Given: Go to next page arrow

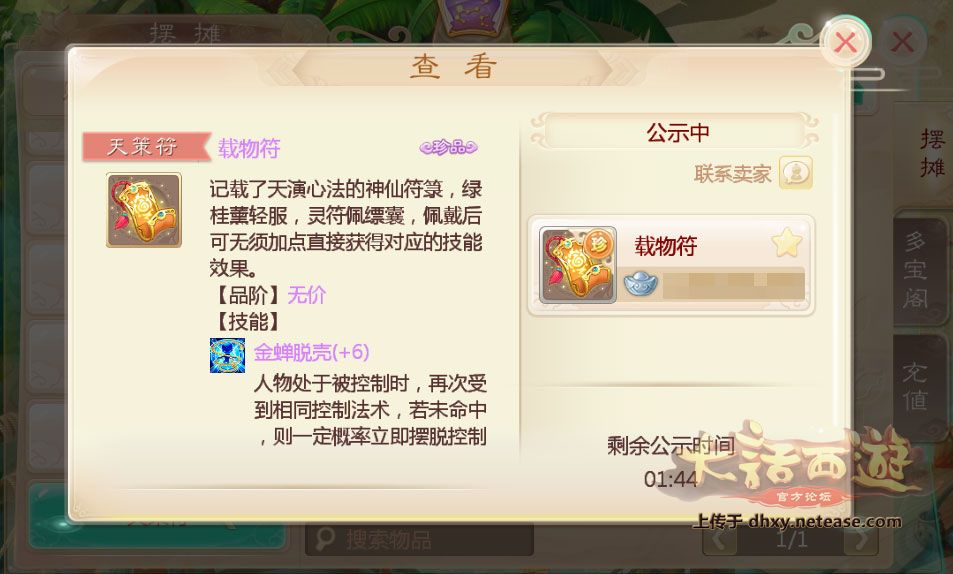Looking at the screenshot, I should coord(860,539).
